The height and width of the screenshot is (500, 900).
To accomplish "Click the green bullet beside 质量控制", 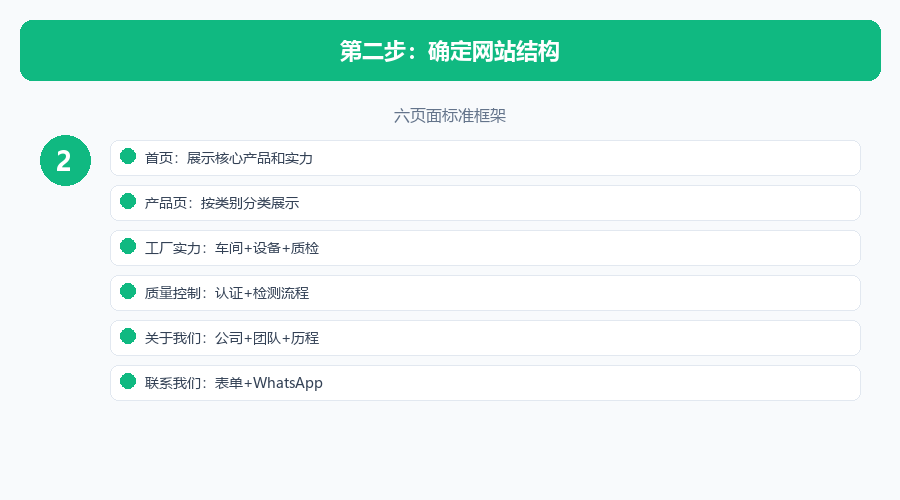I will [128, 292].
